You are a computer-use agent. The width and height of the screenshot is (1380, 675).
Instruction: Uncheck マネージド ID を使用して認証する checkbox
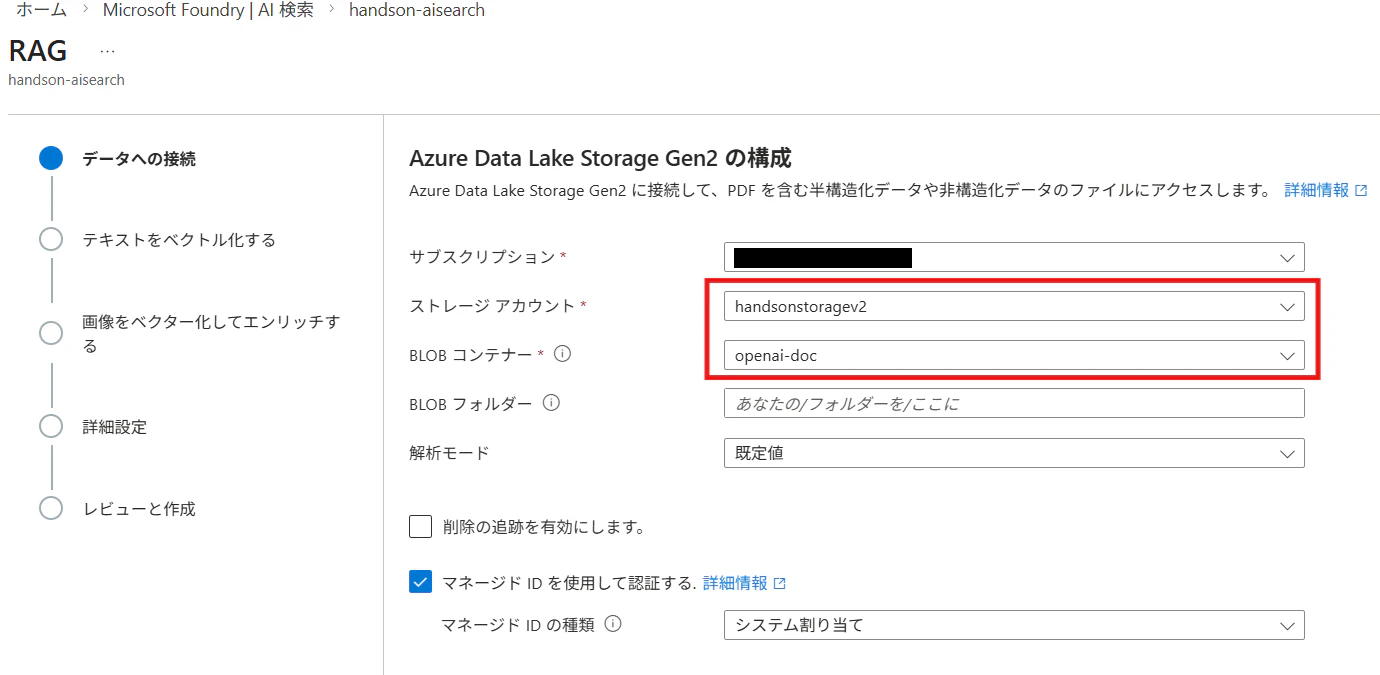tap(420, 582)
